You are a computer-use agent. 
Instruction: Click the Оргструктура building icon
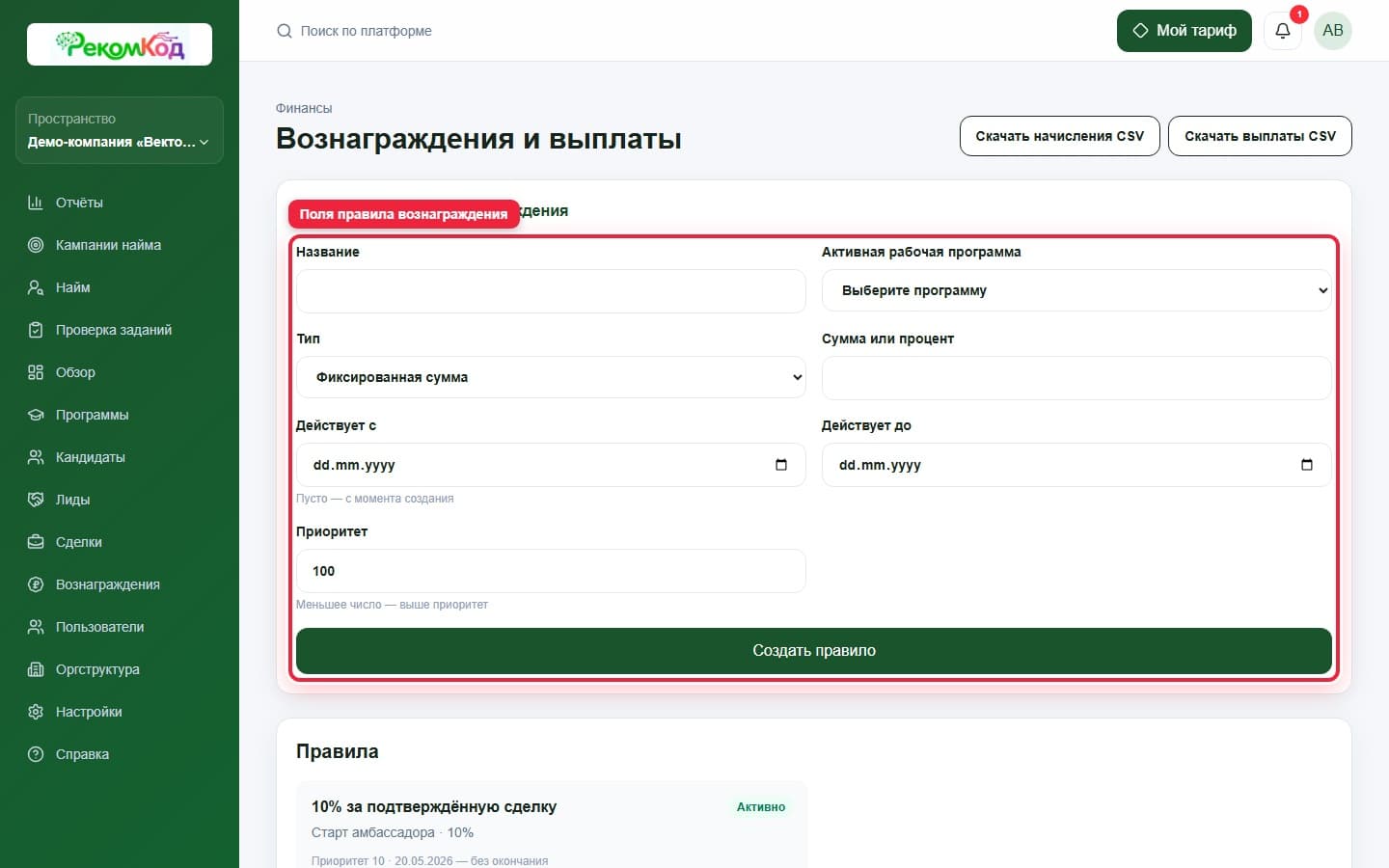[36, 669]
